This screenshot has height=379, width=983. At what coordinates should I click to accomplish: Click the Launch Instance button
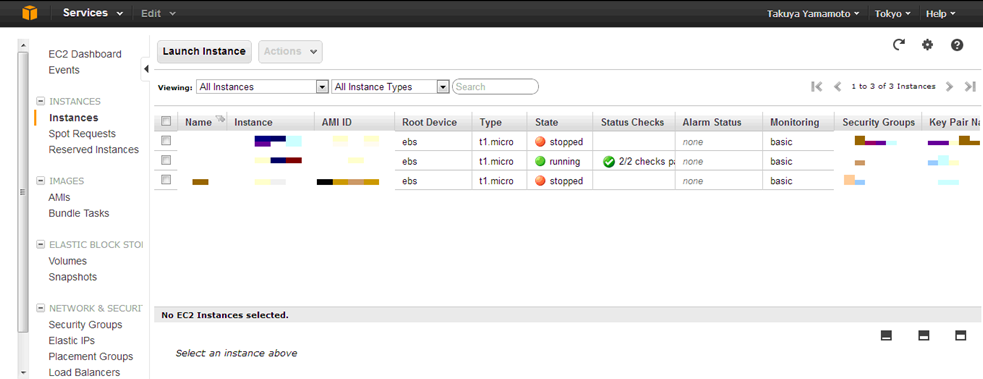204,51
